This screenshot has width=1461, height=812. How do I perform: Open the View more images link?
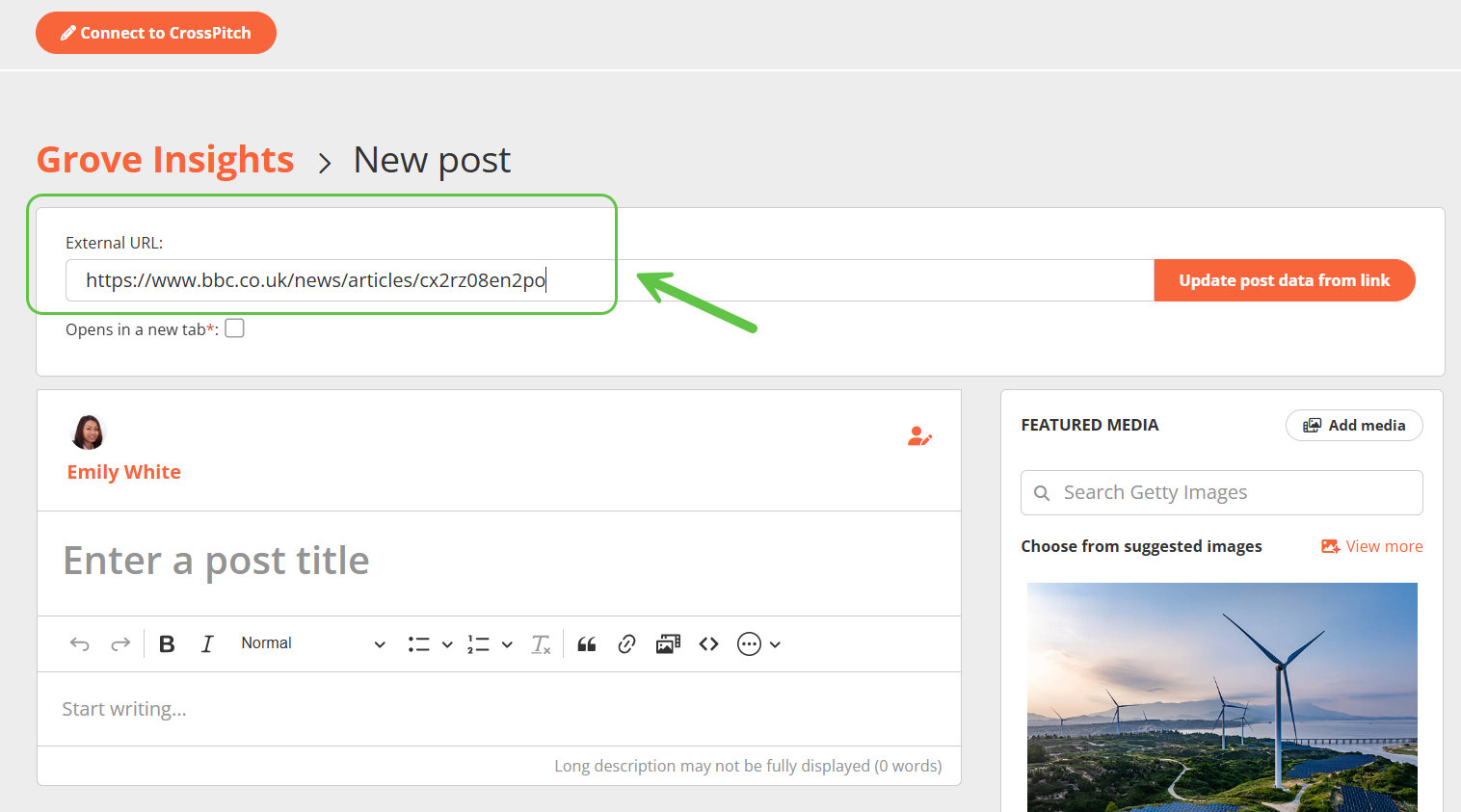[1372, 546]
